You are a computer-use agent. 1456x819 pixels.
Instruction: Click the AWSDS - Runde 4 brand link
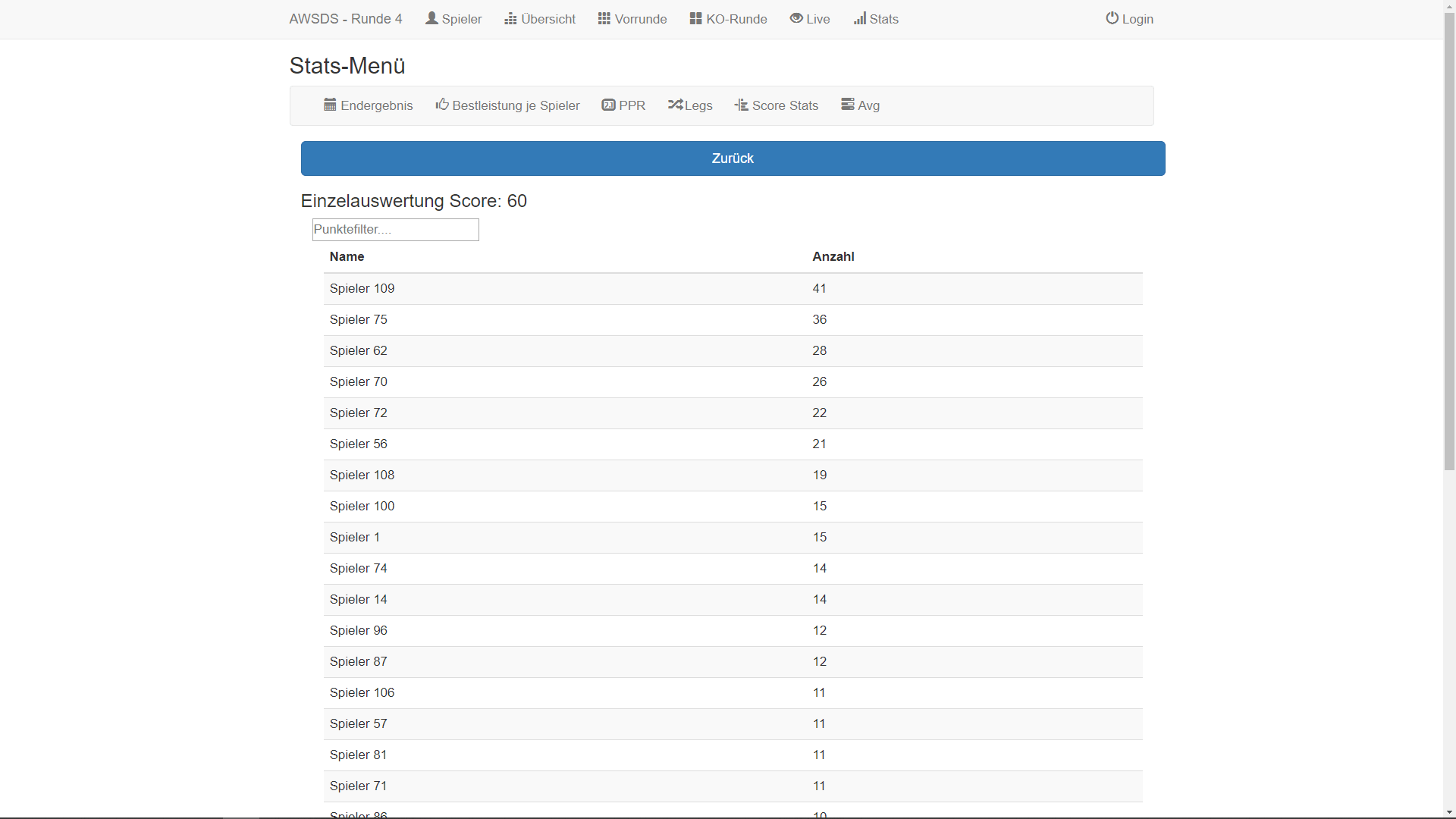(346, 19)
